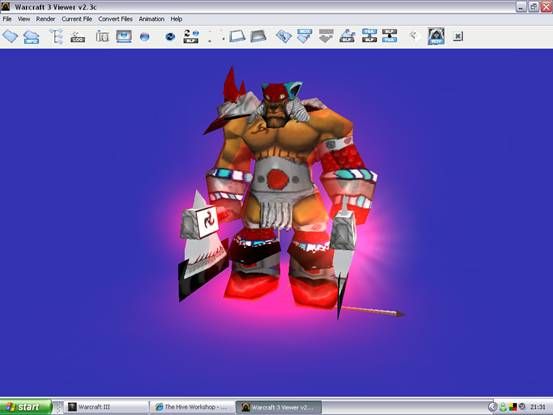Click the solid shaded plane toolbar icon
The image size is (553, 415).
(x=258, y=36)
